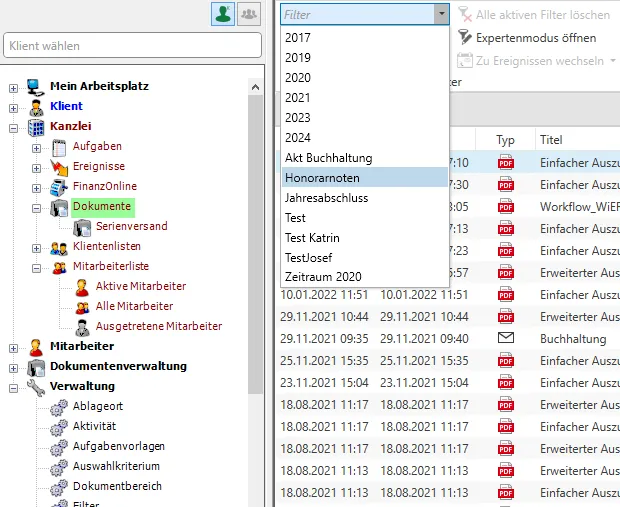Click the Verwaltung wrench icon
Screen dimensions: 620x507
[x=36, y=388]
